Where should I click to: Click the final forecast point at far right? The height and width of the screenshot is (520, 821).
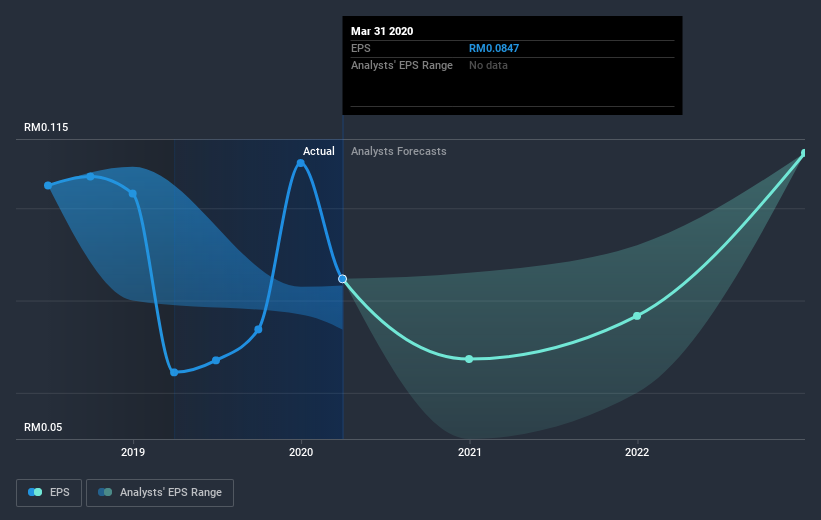[804, 153]
